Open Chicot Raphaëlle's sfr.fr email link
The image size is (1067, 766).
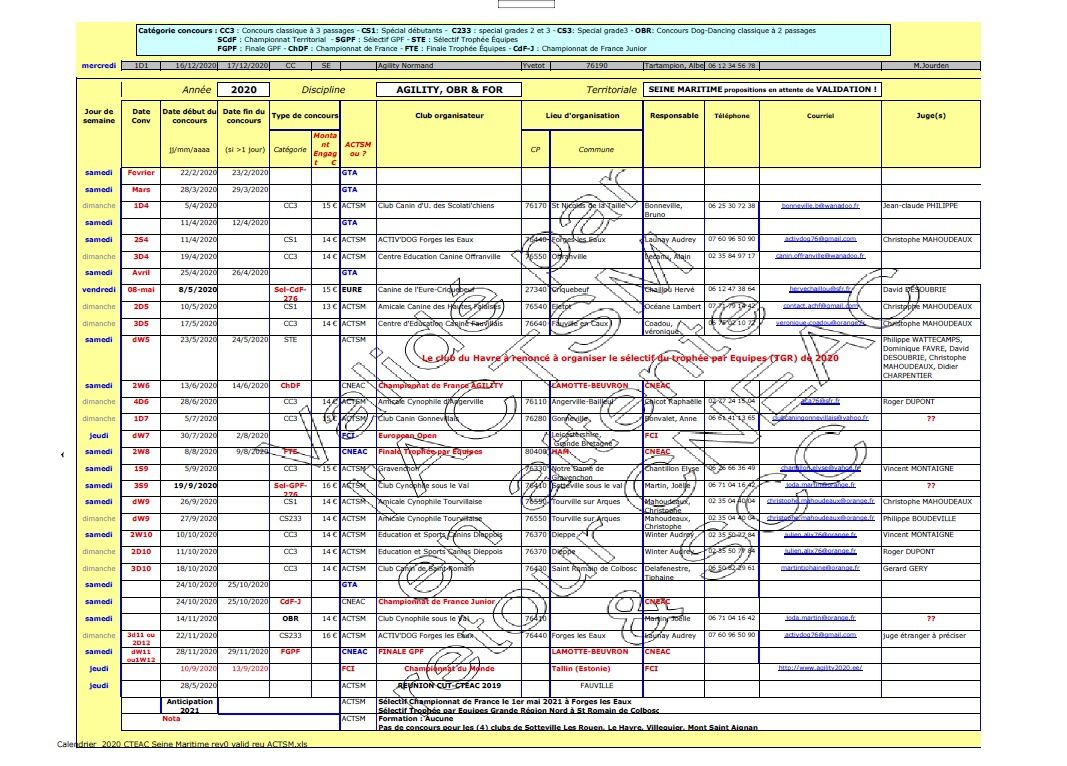820,401
